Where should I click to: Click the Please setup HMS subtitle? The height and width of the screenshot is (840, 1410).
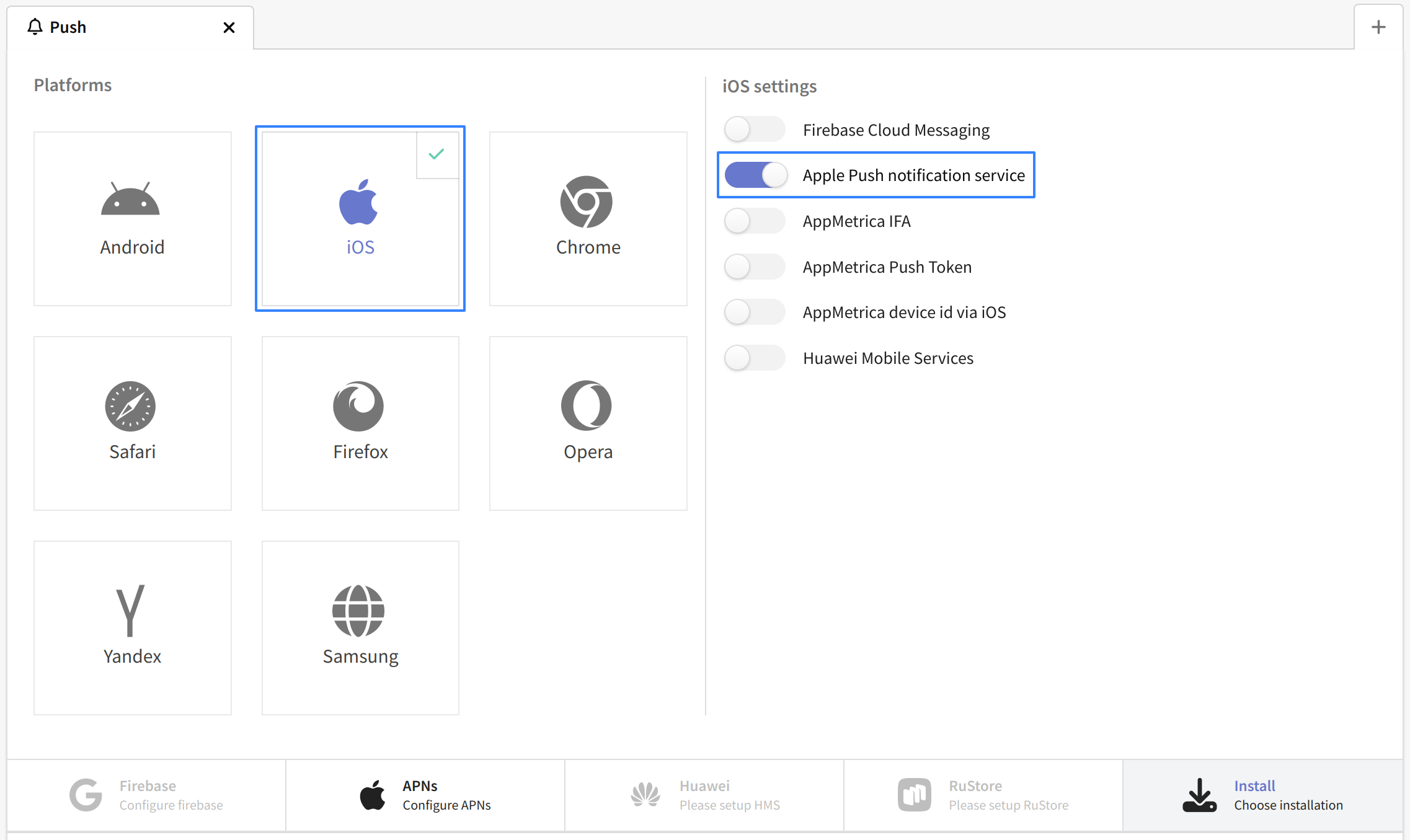[730, 805]
